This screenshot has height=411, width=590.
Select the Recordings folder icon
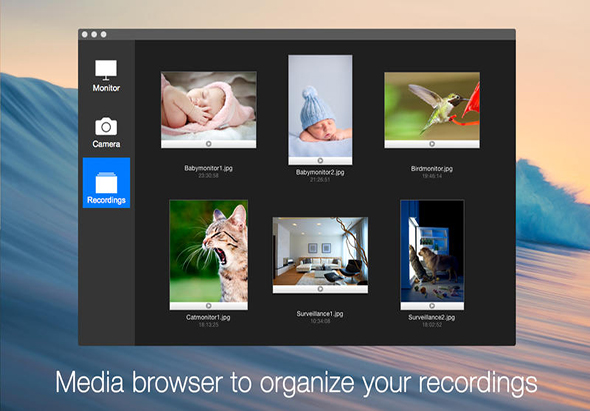click(x=106, y=183)
